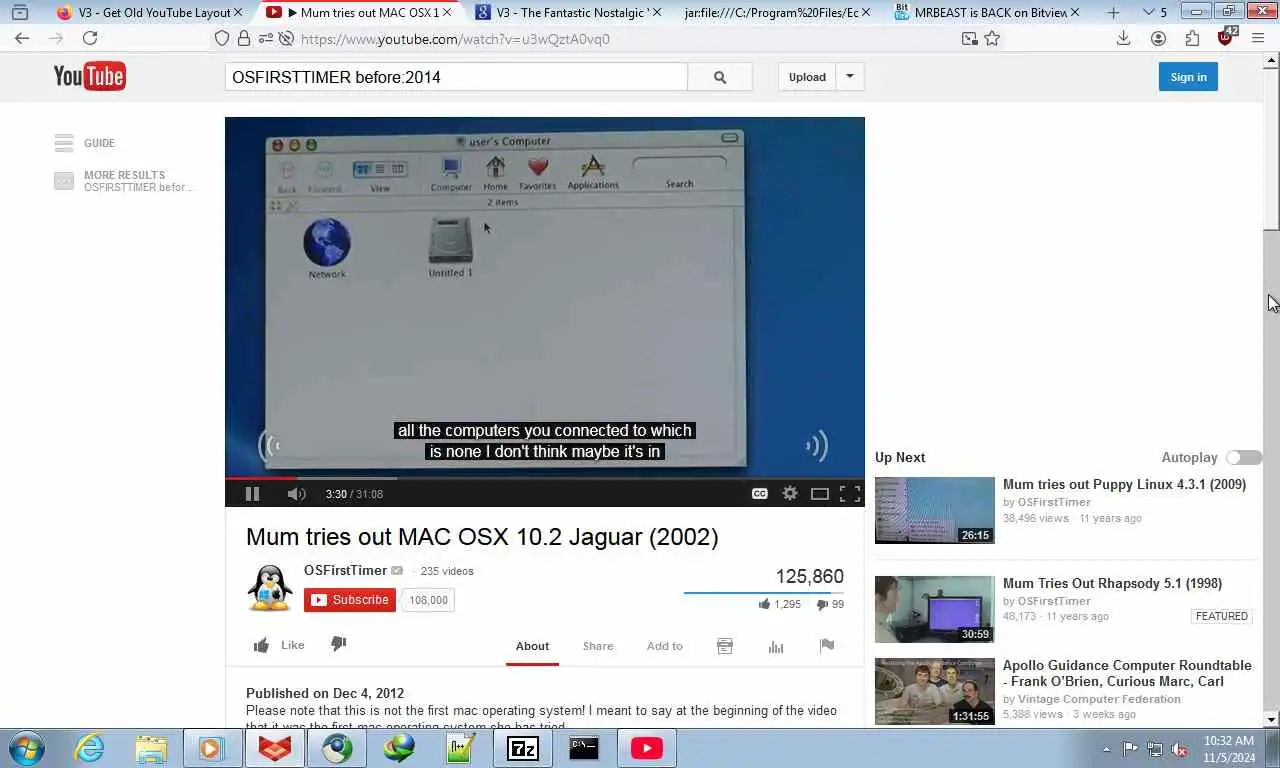The width and height of the screenshot is (1280, 768).
Task: Open the Guide menu icon
Action: tap(64, 143)
